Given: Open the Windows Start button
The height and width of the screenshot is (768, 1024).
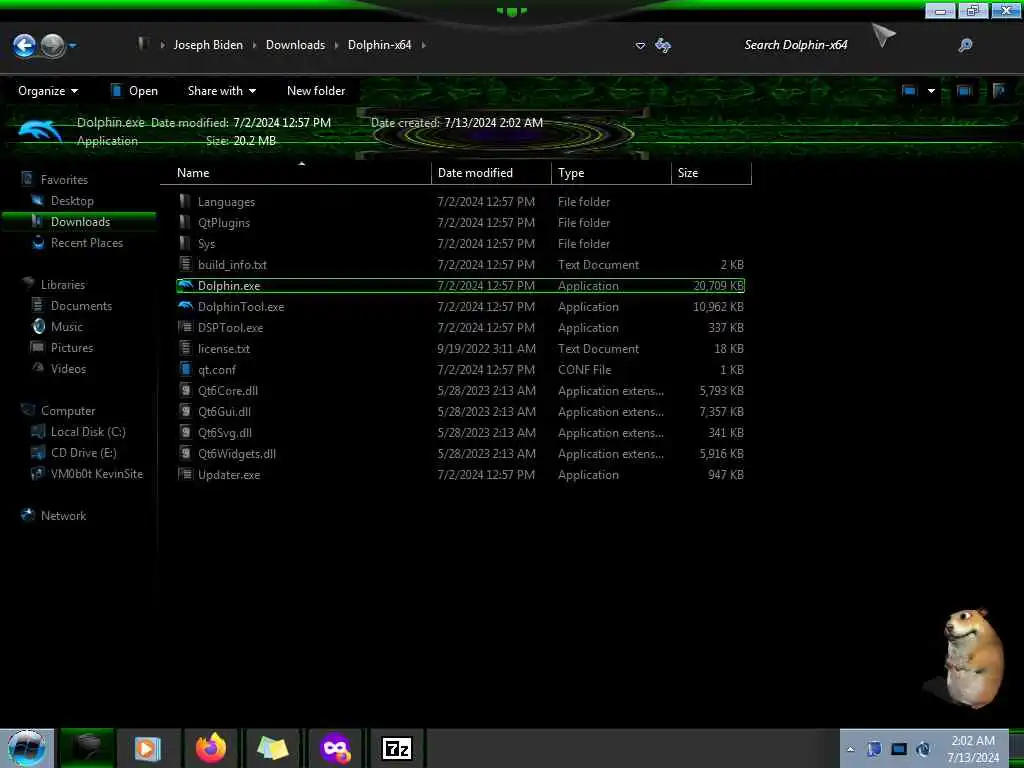Looking at the screenshot, I should (x=26, y=748).
